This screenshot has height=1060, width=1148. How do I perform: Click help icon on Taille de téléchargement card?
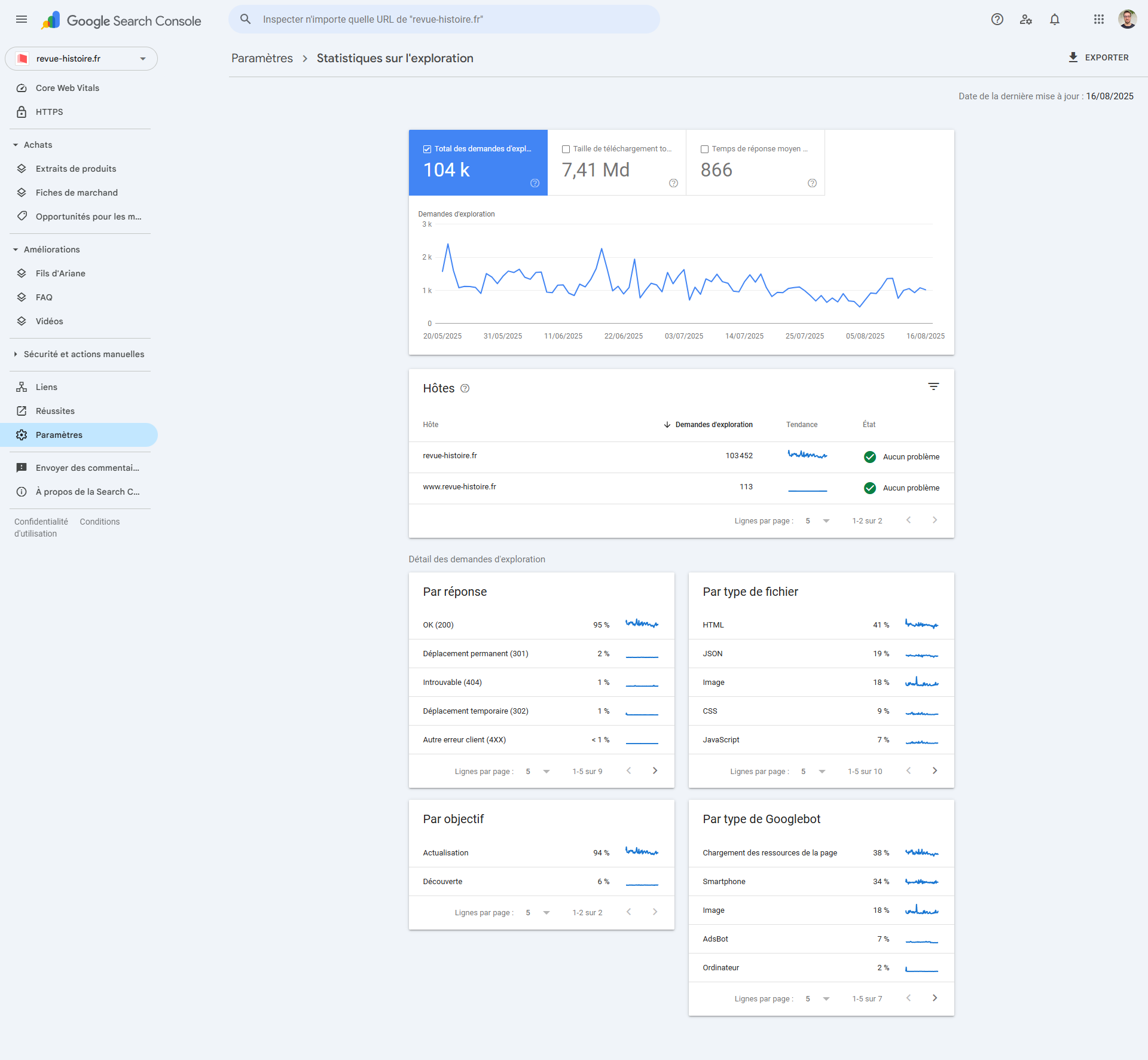674,184
